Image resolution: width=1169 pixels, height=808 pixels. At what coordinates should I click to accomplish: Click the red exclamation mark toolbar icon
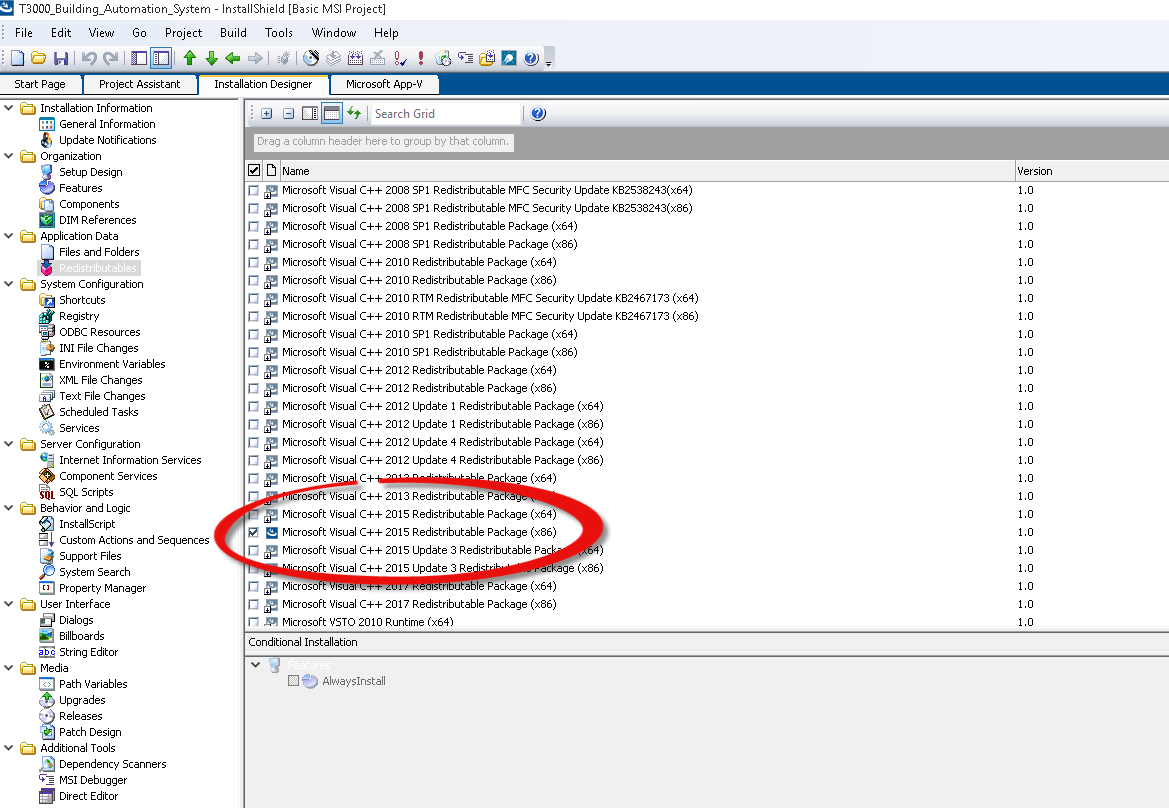pos(421,58)
